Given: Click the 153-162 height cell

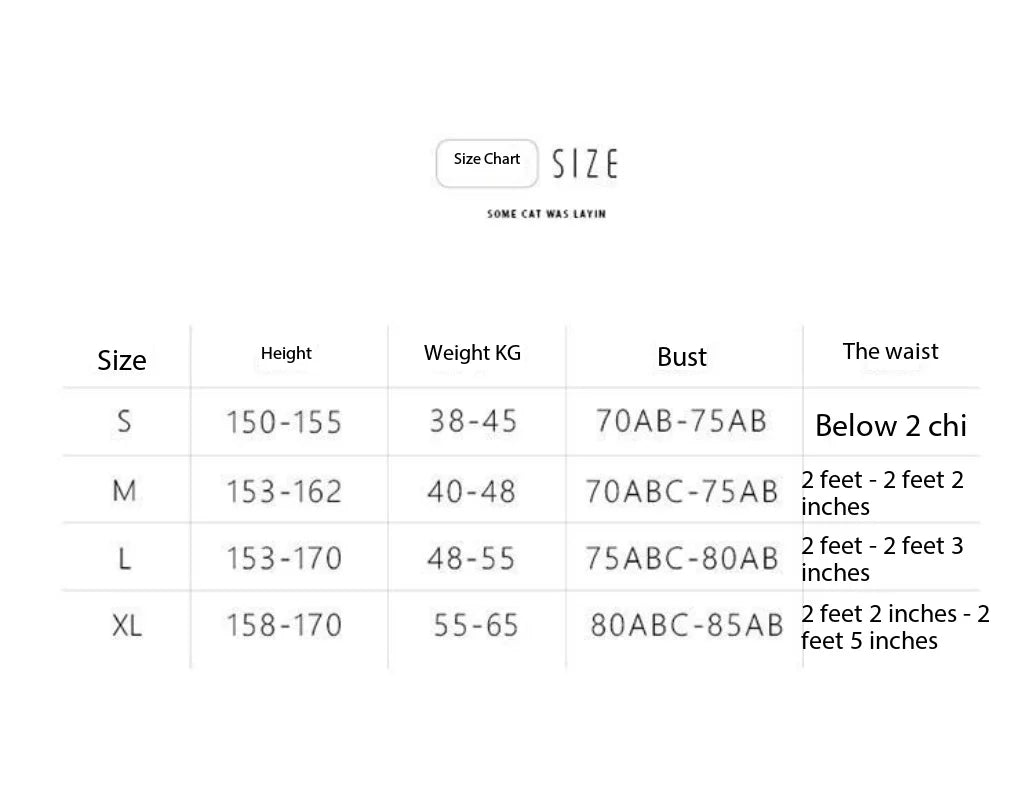Looking at the screenshot, I should (x=284, y=491).
